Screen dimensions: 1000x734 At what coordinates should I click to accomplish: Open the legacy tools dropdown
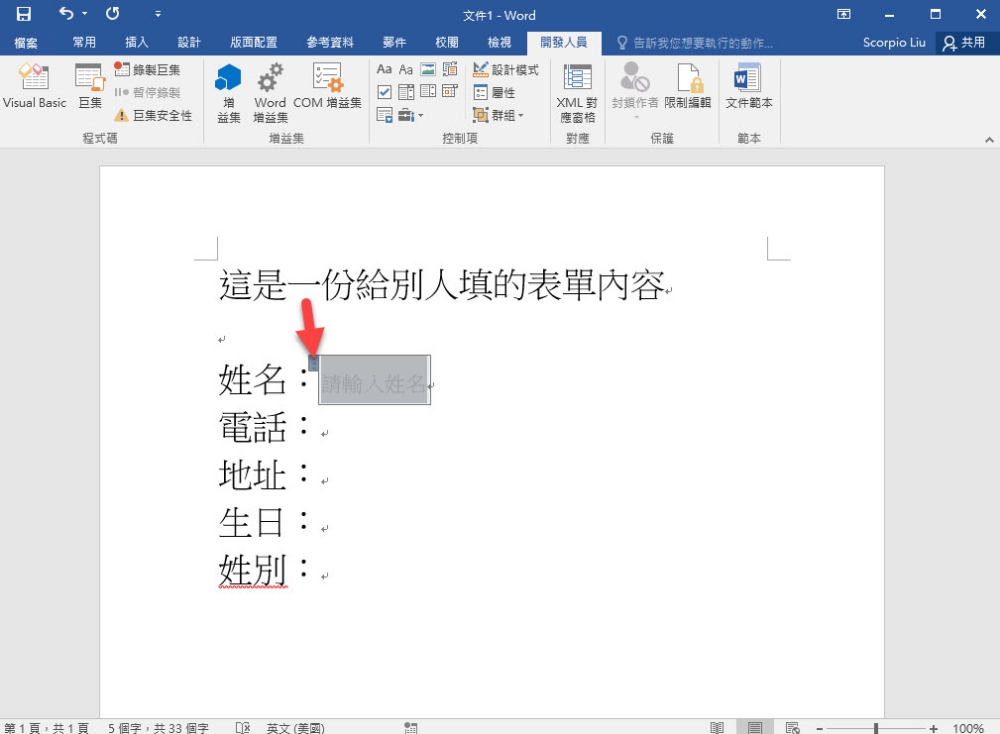pos(411,115)
